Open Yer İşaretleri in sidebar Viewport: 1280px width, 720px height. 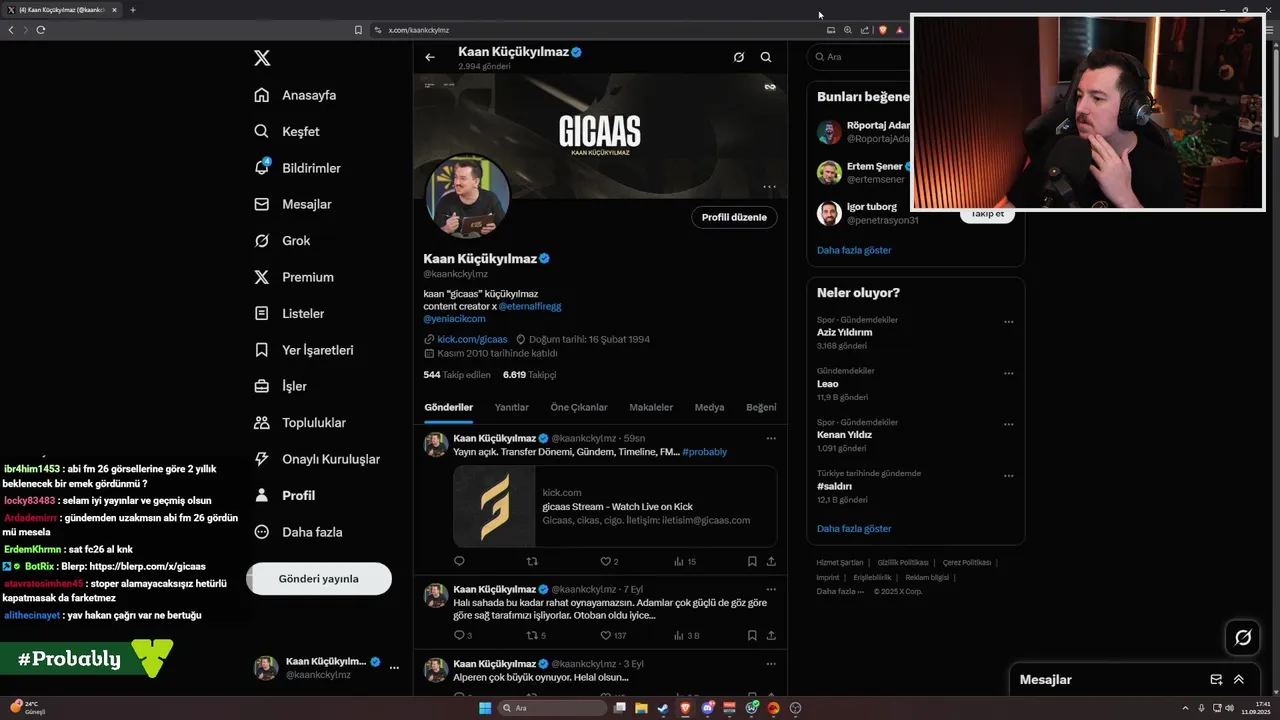(x=304, y=350)
